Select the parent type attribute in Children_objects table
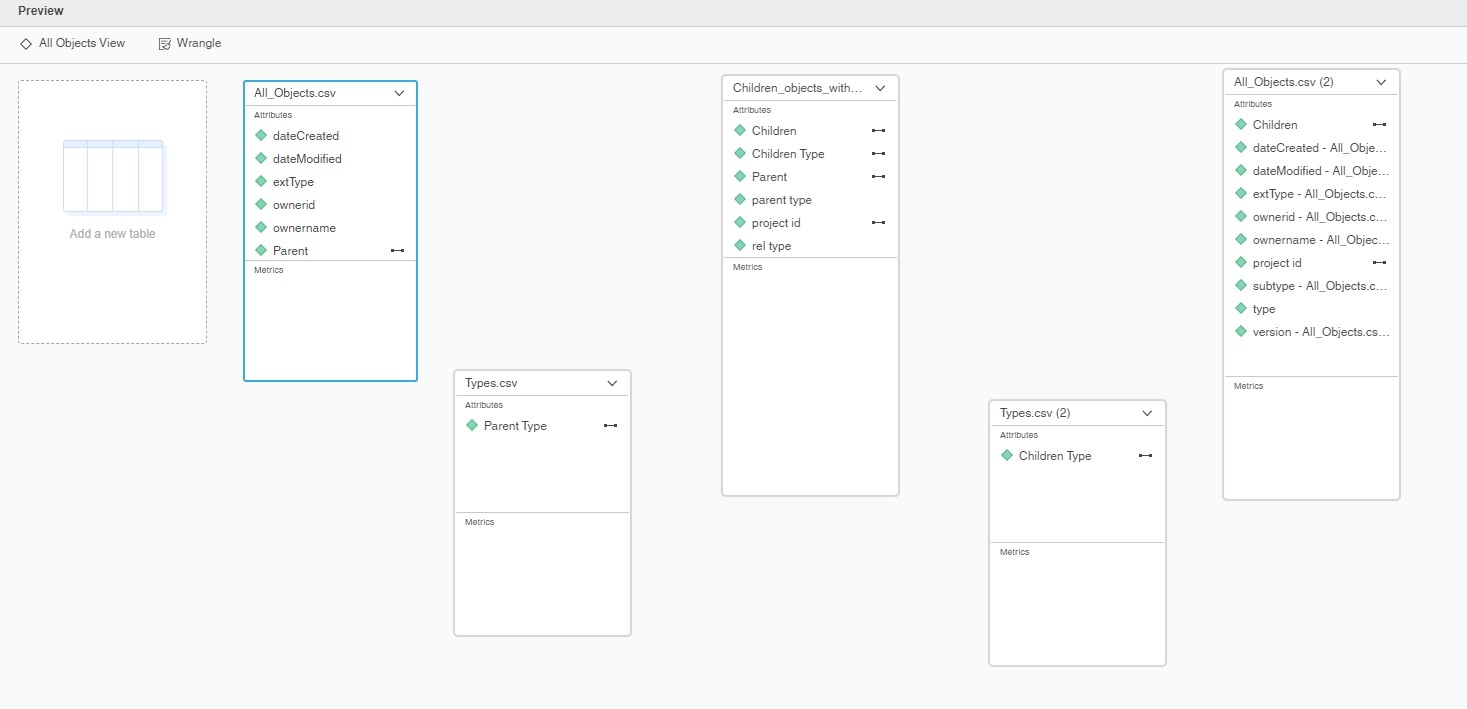 pos(781,200)
